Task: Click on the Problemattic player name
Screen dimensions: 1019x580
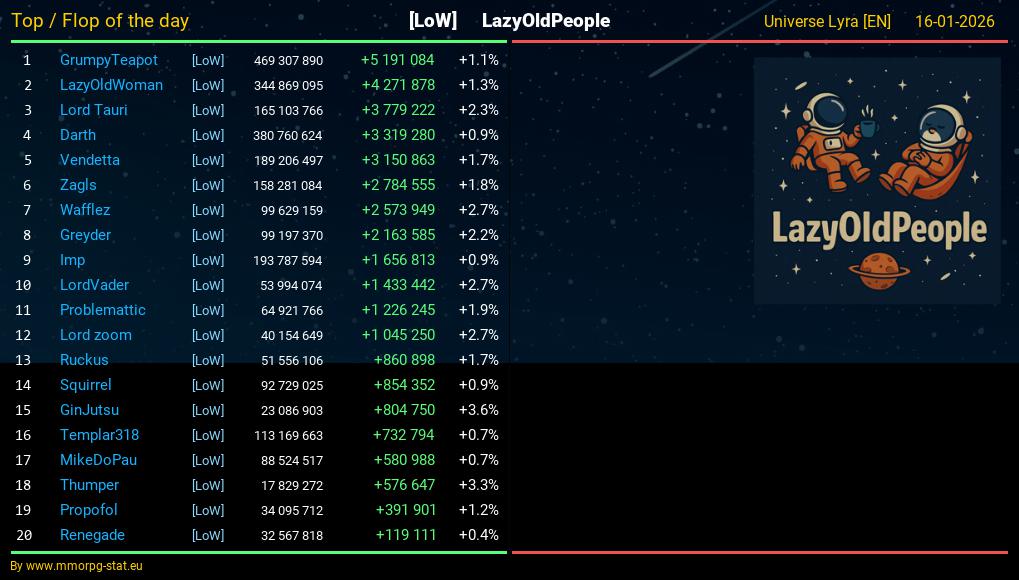Action: [102, 310]
